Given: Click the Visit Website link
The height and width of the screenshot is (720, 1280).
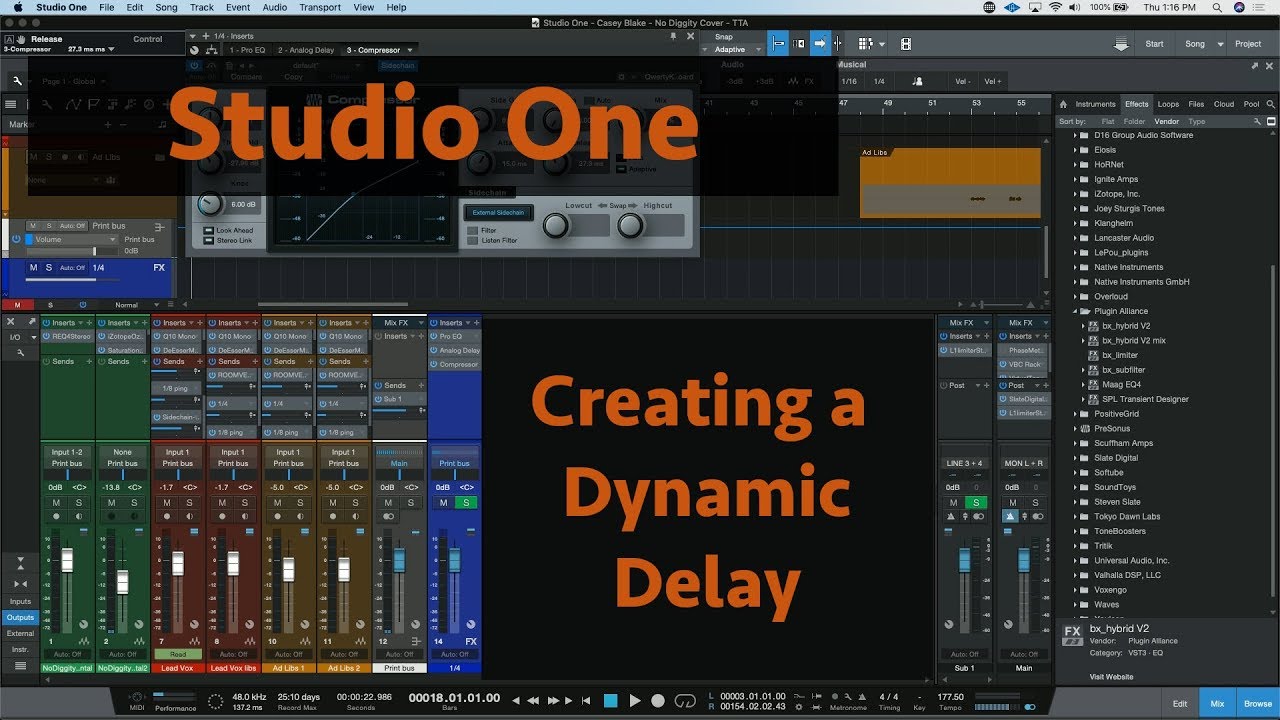Looking at the screenshot, I should click(1111, 677).
